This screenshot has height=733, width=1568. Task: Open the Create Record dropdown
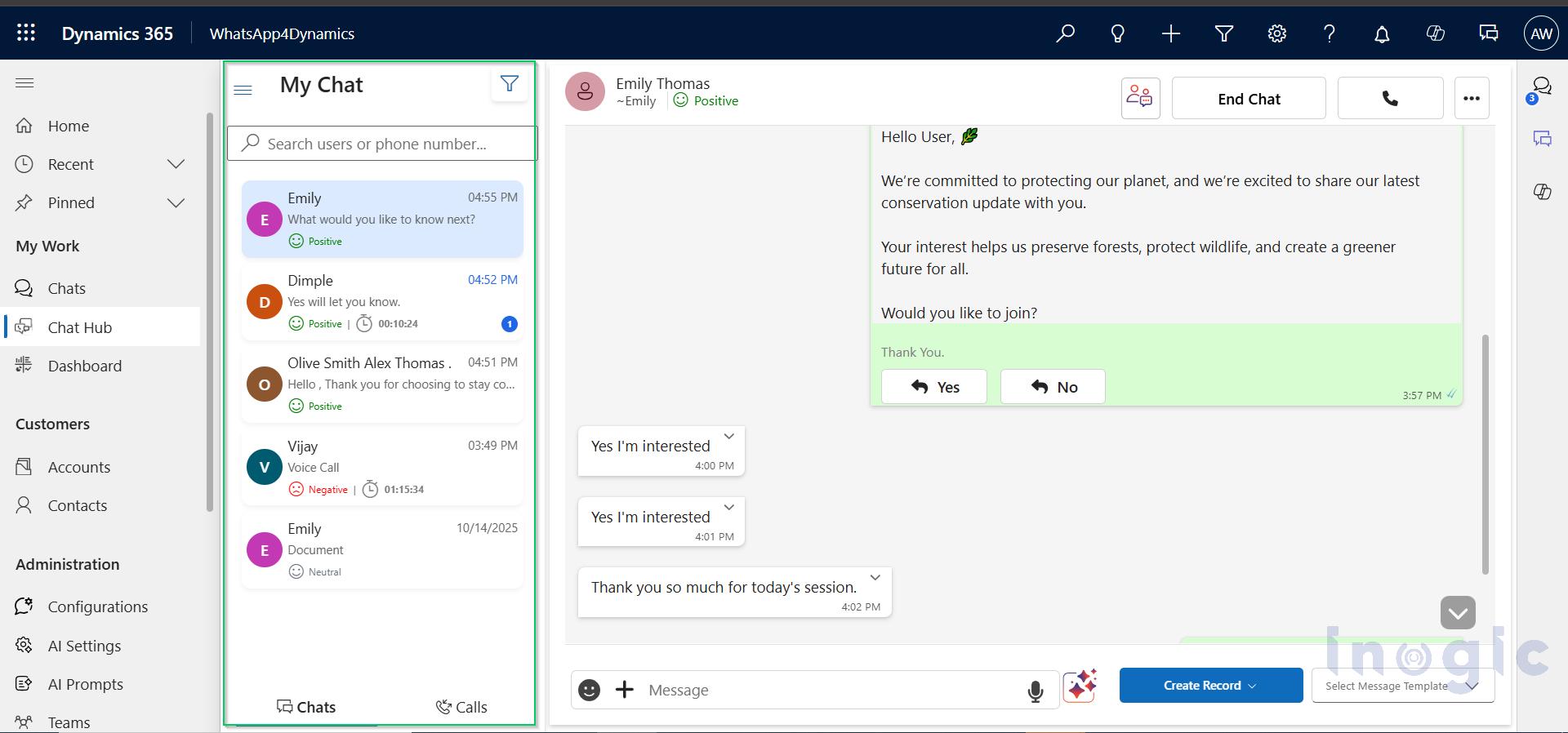point(1211,686)
